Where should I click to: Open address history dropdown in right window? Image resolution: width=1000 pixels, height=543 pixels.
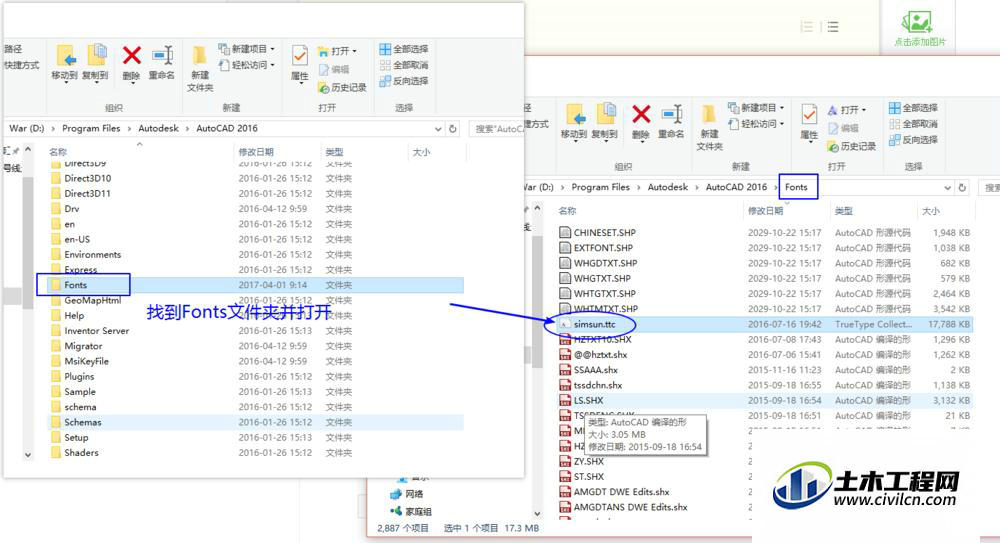pyautogui.click(x=948, y=188)
